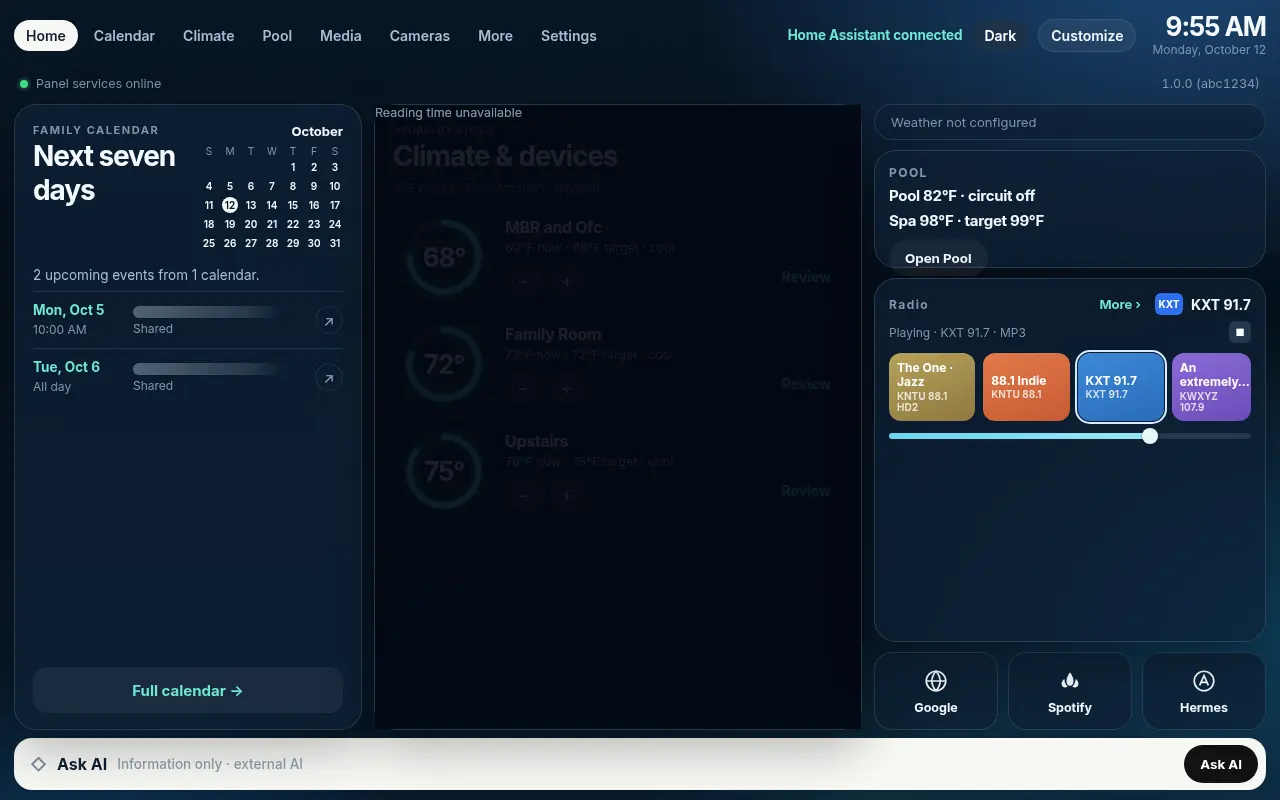The width and height of the screenshot is (1280, 800).
Task: Open the Climate tab
Action: coord(209,35)
